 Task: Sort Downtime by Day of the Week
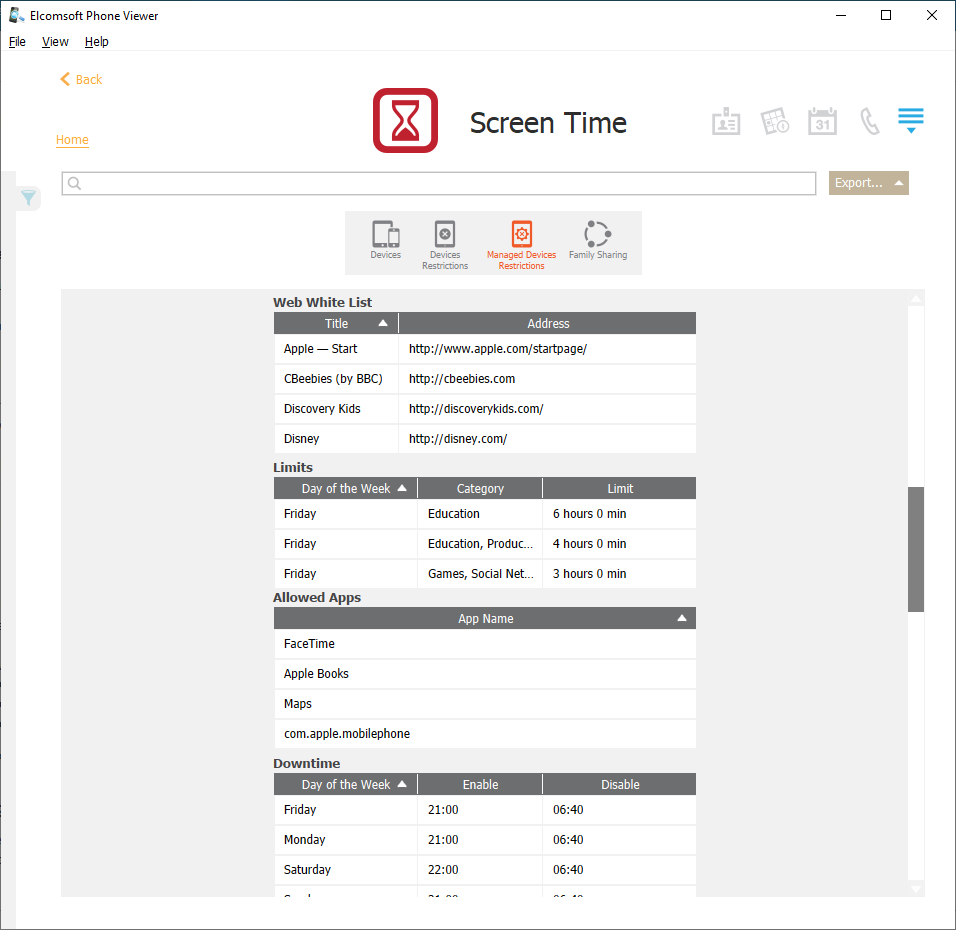coord(346,785)
